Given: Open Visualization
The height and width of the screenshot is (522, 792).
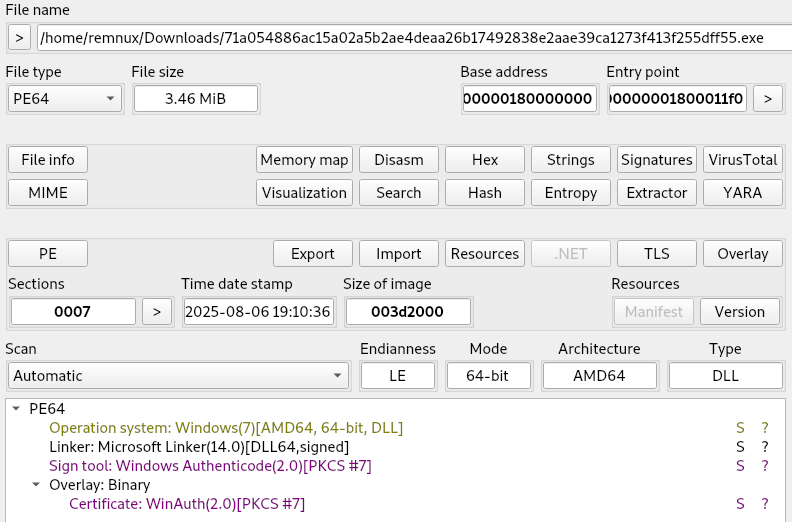Looking at the screenshot, I should pyautogui.click(x=304, y=193).
